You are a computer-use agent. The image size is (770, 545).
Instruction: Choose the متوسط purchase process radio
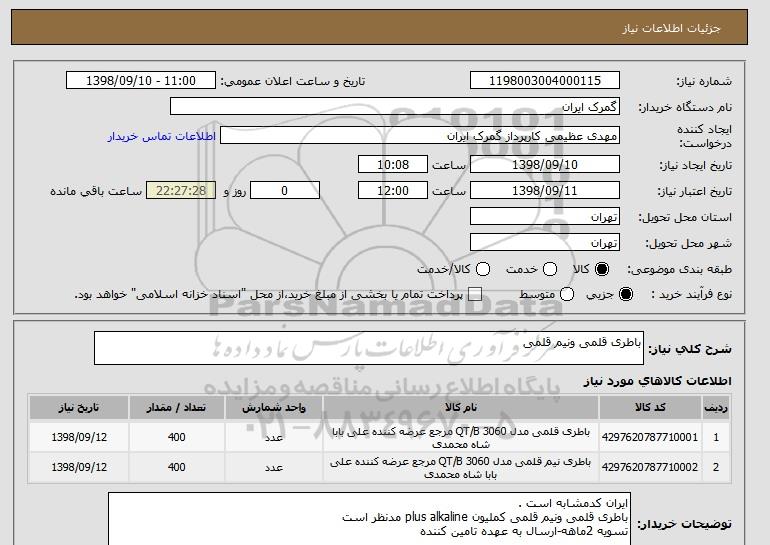pos(567,294)
